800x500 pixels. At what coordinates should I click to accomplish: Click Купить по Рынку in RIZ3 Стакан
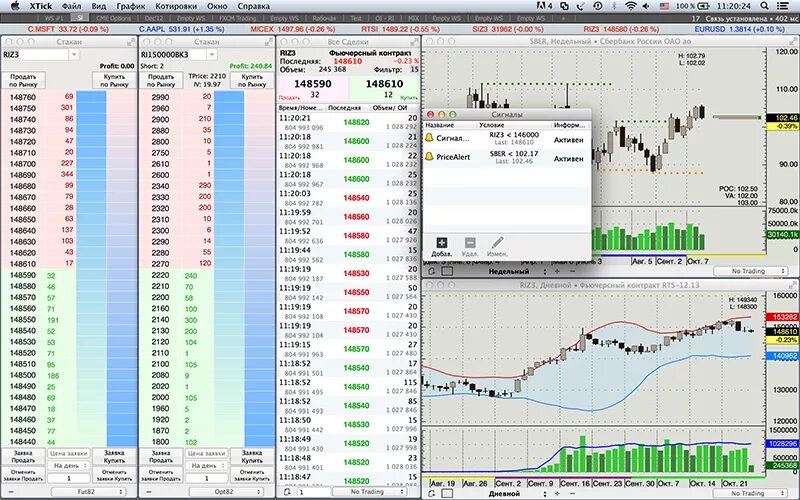click(x=114, y=81)
